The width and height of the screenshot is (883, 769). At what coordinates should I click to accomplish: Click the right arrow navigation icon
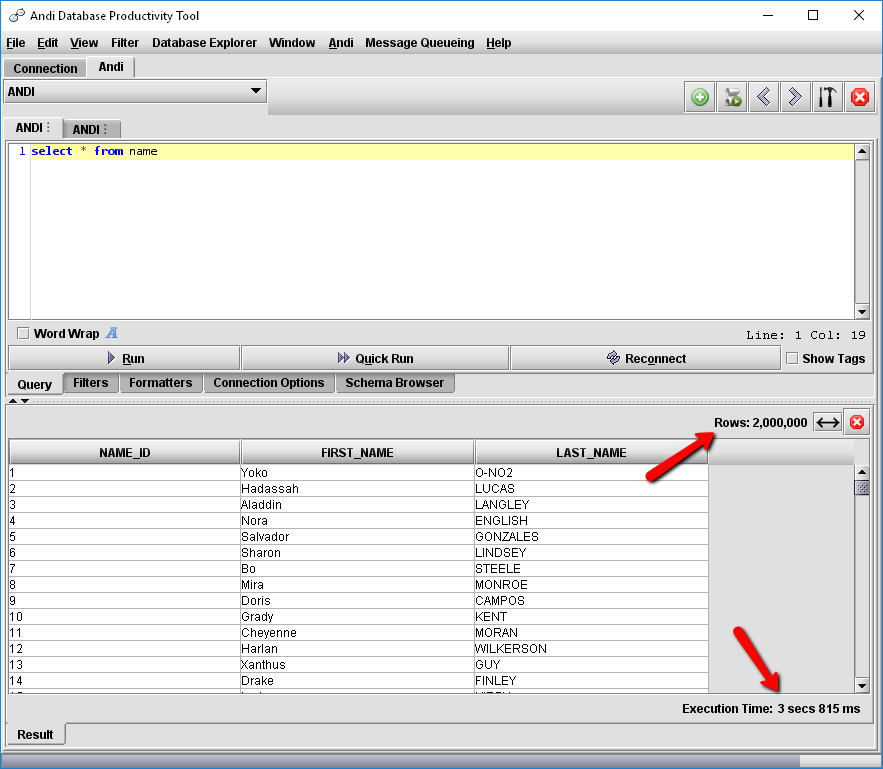(x=796, y=97)
